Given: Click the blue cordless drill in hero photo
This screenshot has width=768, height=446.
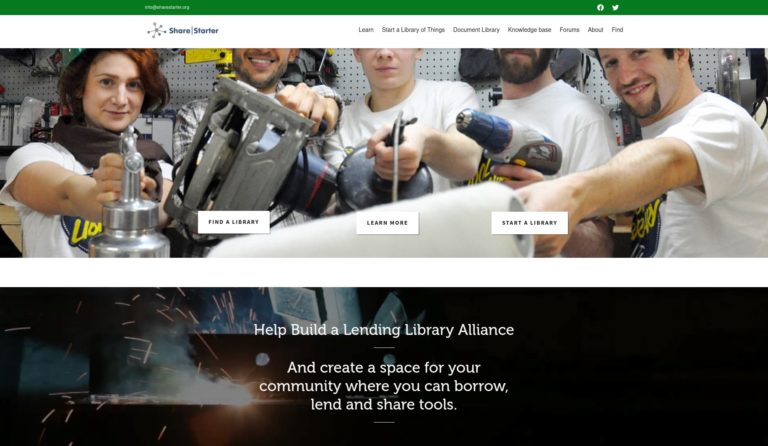Looking at the screenshot, I should [509, 143].
